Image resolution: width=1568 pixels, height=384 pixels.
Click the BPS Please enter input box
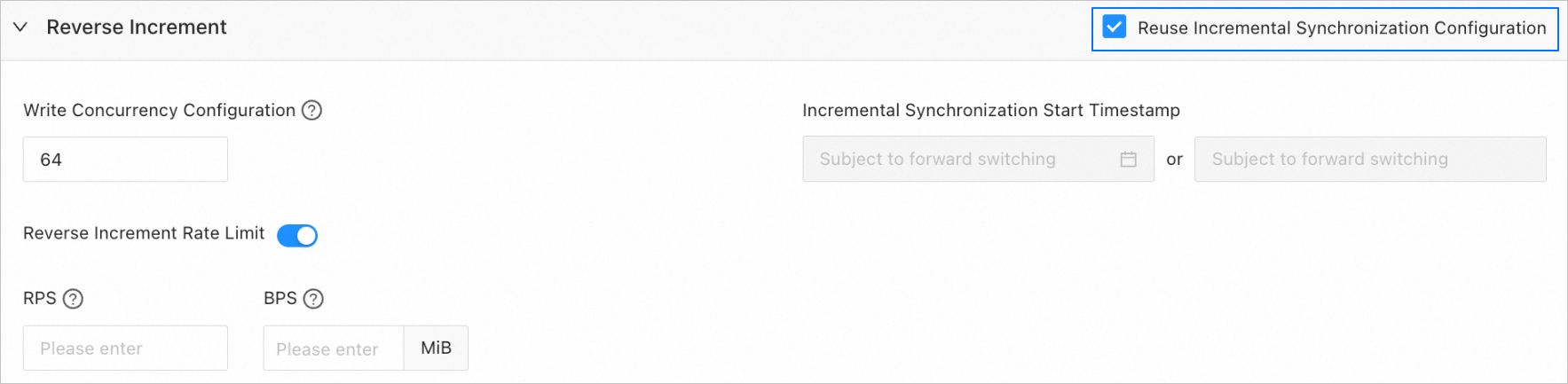pos(334,348)
